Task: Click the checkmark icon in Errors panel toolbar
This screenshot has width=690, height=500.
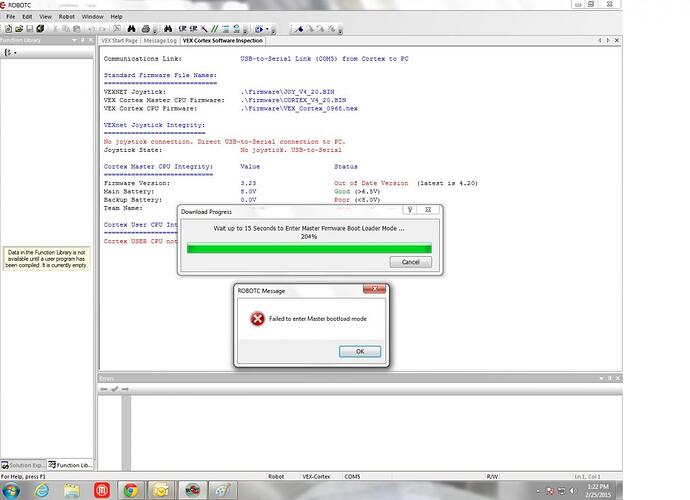Action: click(115, 389)
